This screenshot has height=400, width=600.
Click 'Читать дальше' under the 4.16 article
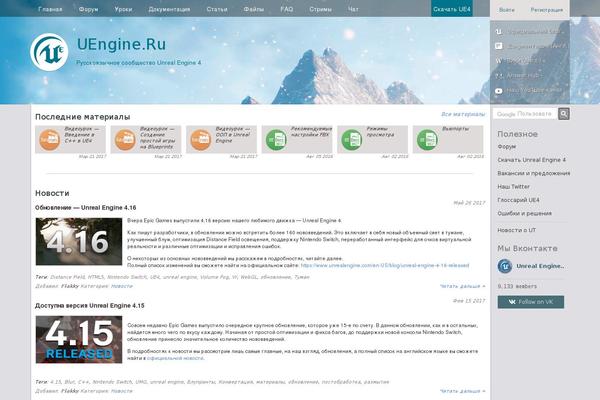[x=463, y=286]
